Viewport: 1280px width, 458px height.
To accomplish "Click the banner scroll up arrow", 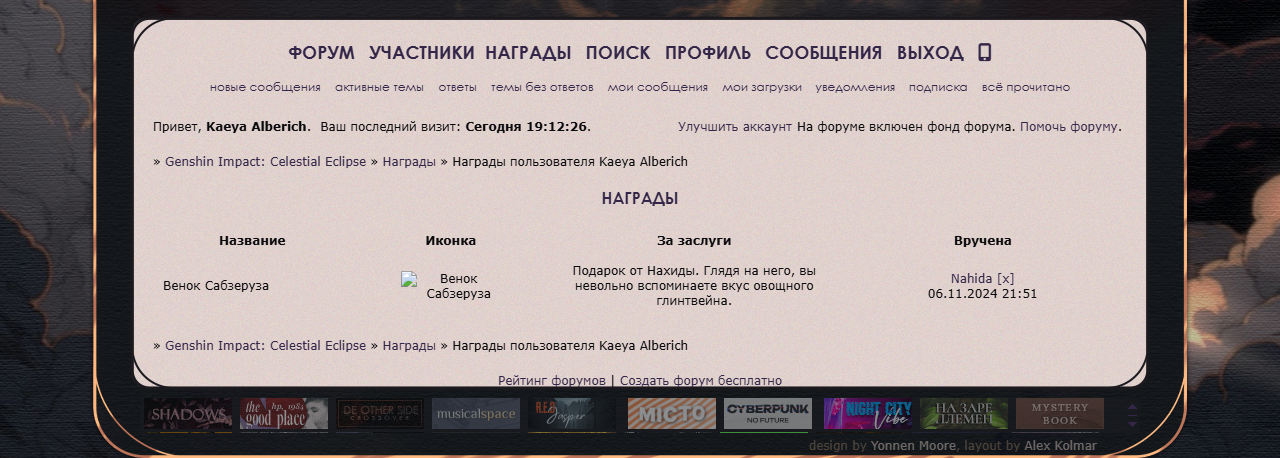I will (x=1132, y=408).
